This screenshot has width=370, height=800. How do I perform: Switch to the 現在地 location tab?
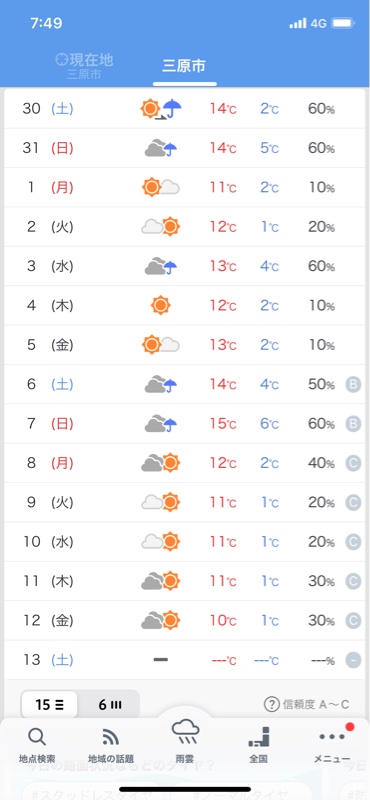[84, 66]
